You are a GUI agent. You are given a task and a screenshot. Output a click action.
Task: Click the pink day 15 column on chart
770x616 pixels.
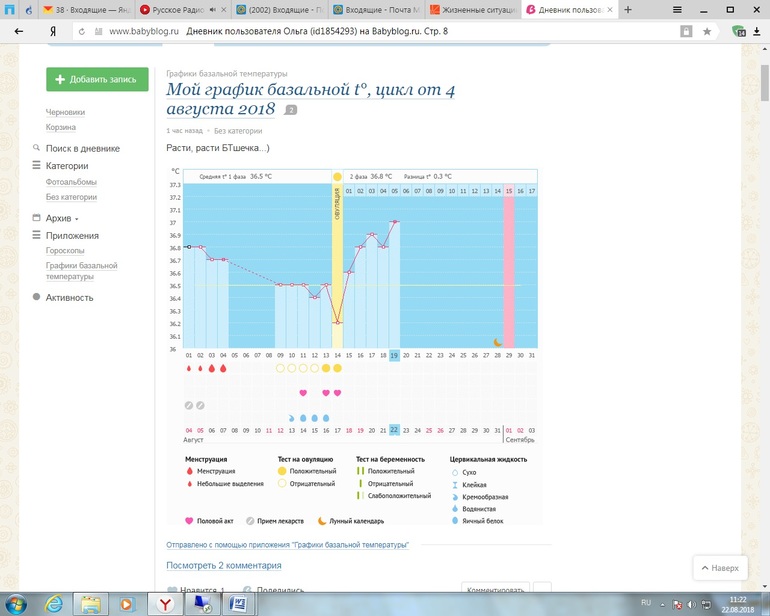(x=509, y=270)
